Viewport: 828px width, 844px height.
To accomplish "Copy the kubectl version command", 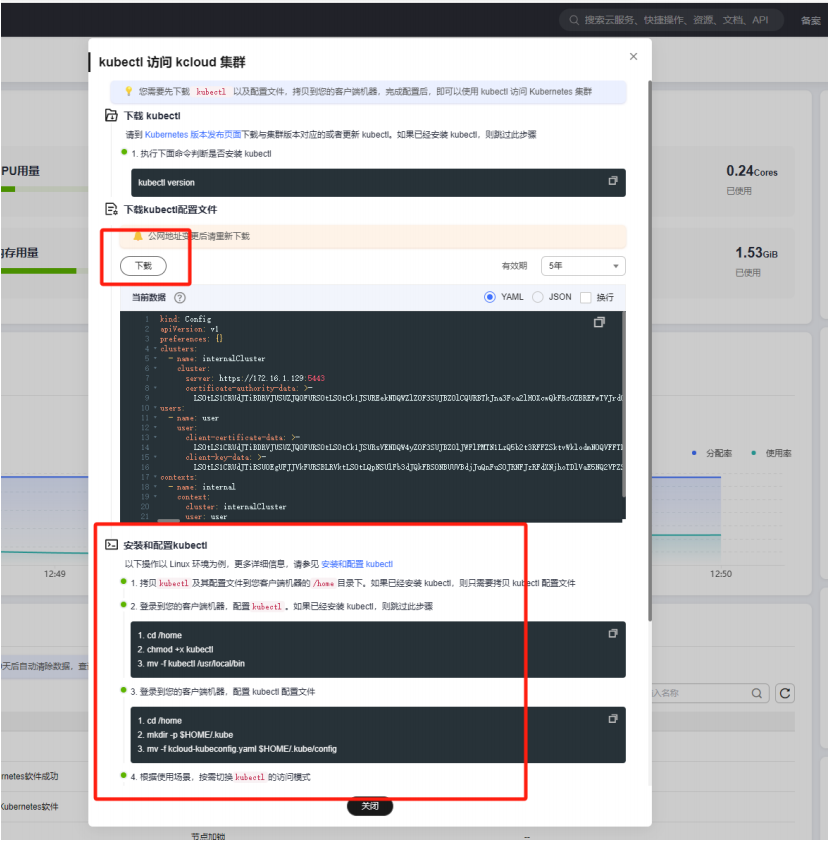I will coord(613,181).
